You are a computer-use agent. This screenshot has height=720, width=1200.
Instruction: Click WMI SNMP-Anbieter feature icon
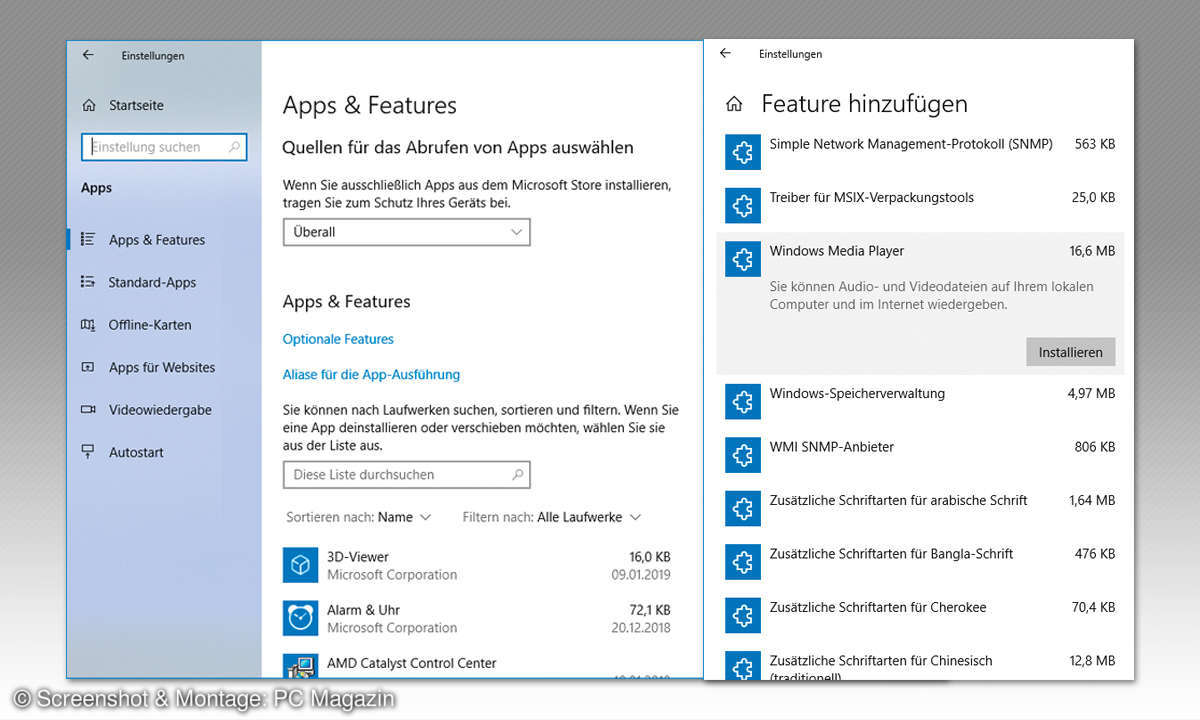point(743,455)
